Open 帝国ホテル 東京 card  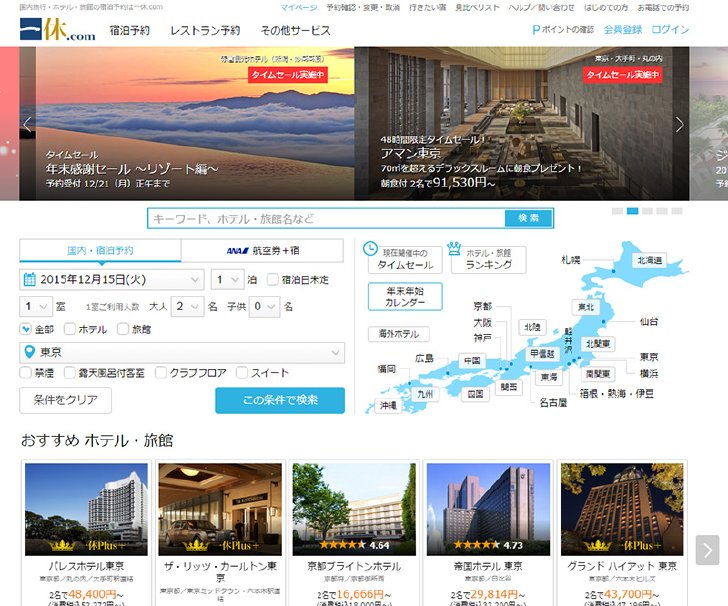tap(488, 533)
